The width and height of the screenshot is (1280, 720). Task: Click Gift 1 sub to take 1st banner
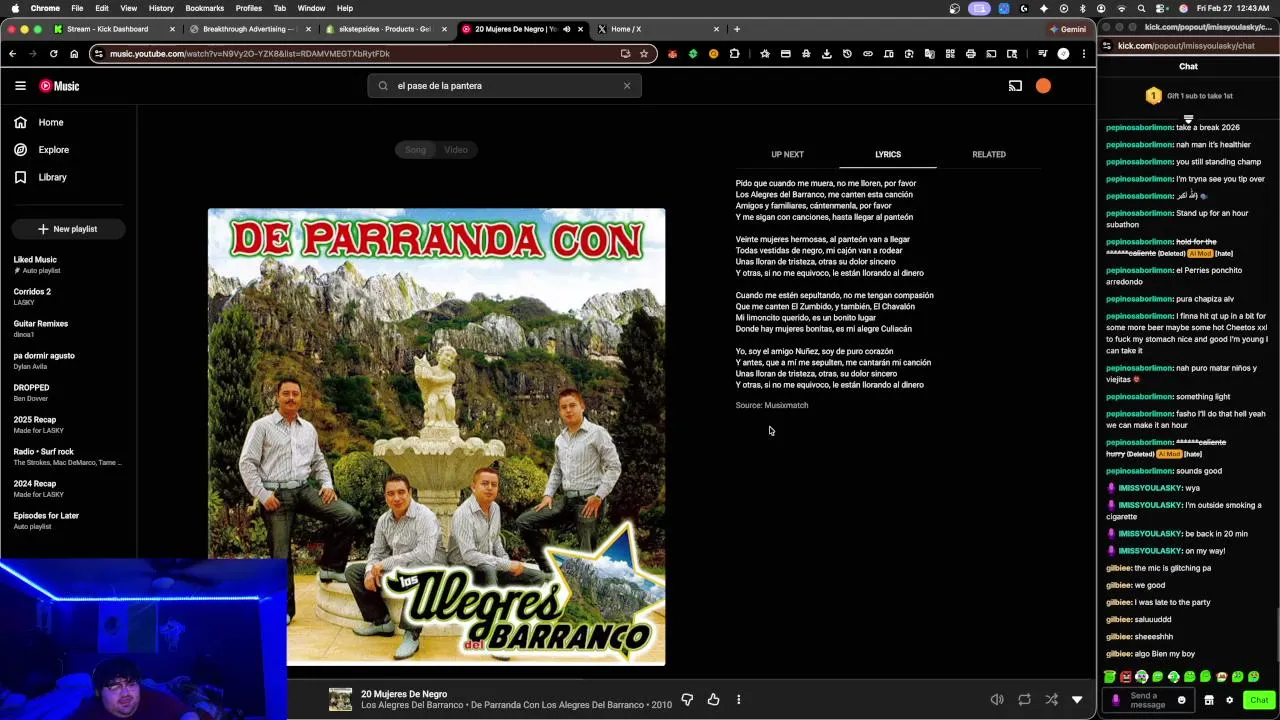click(x=1188, y=96)
